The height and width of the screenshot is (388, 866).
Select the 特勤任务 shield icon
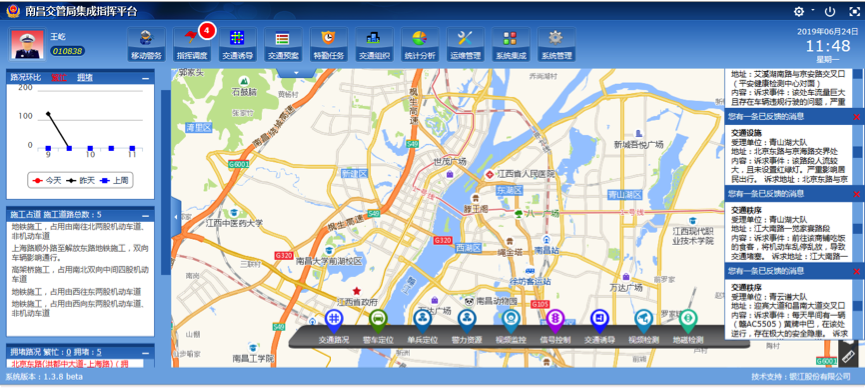[x=329, y=44]
